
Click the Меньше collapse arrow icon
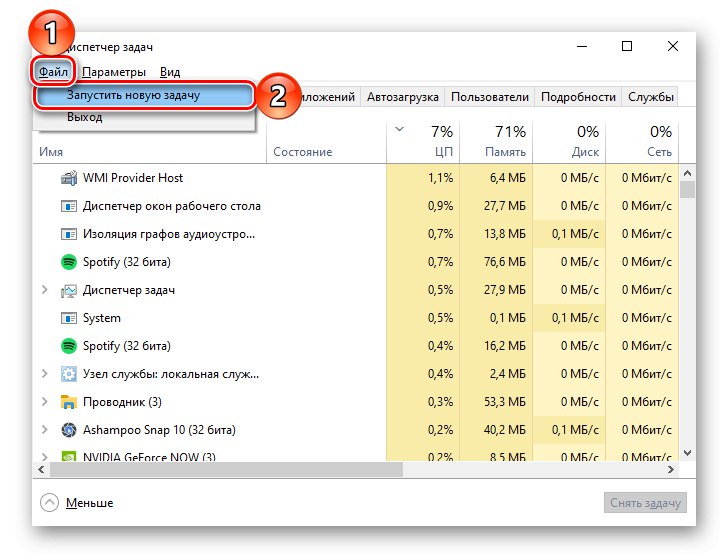[49, 502]
